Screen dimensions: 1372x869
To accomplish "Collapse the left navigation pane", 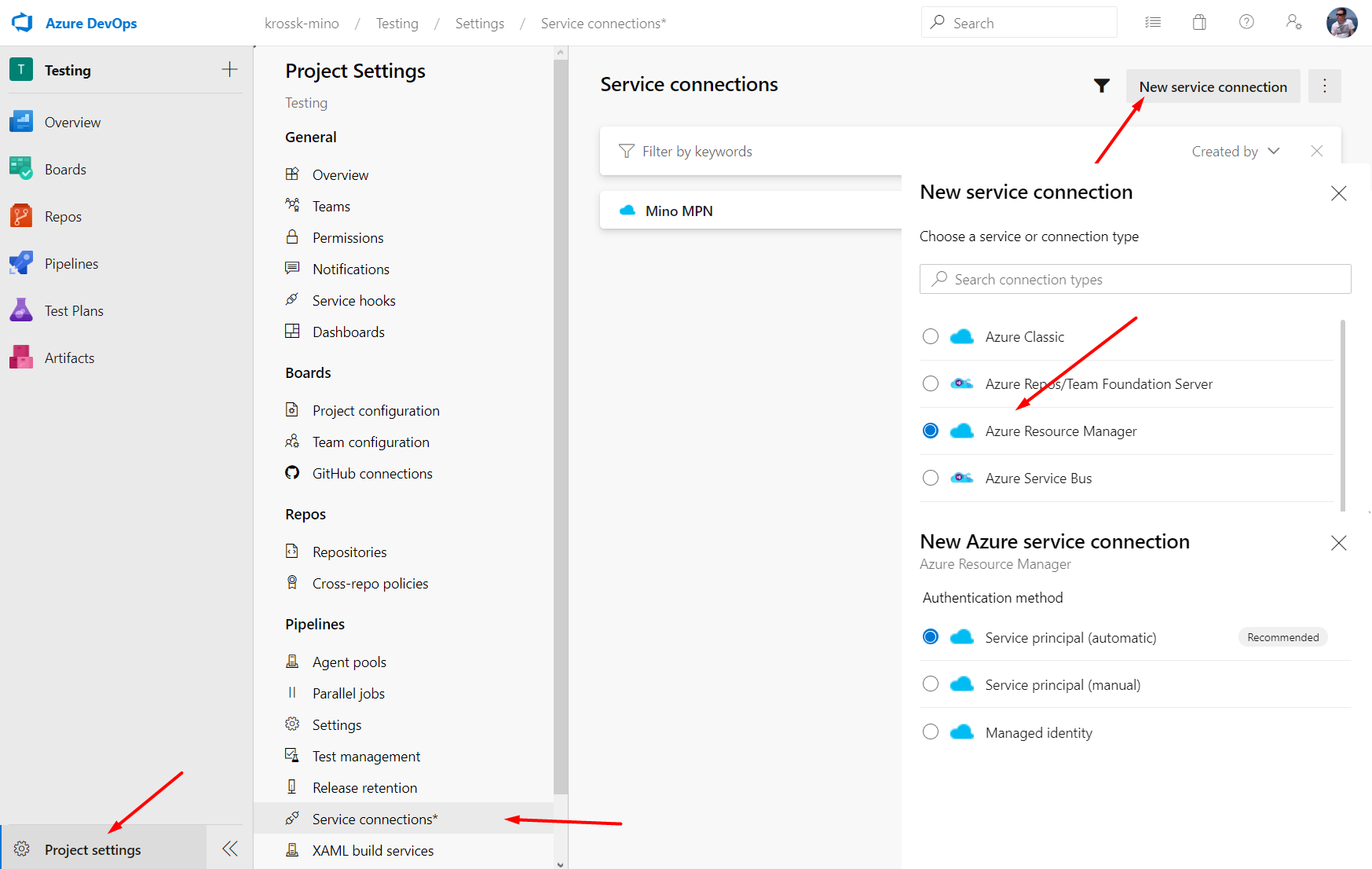I will tap(229, 849).
